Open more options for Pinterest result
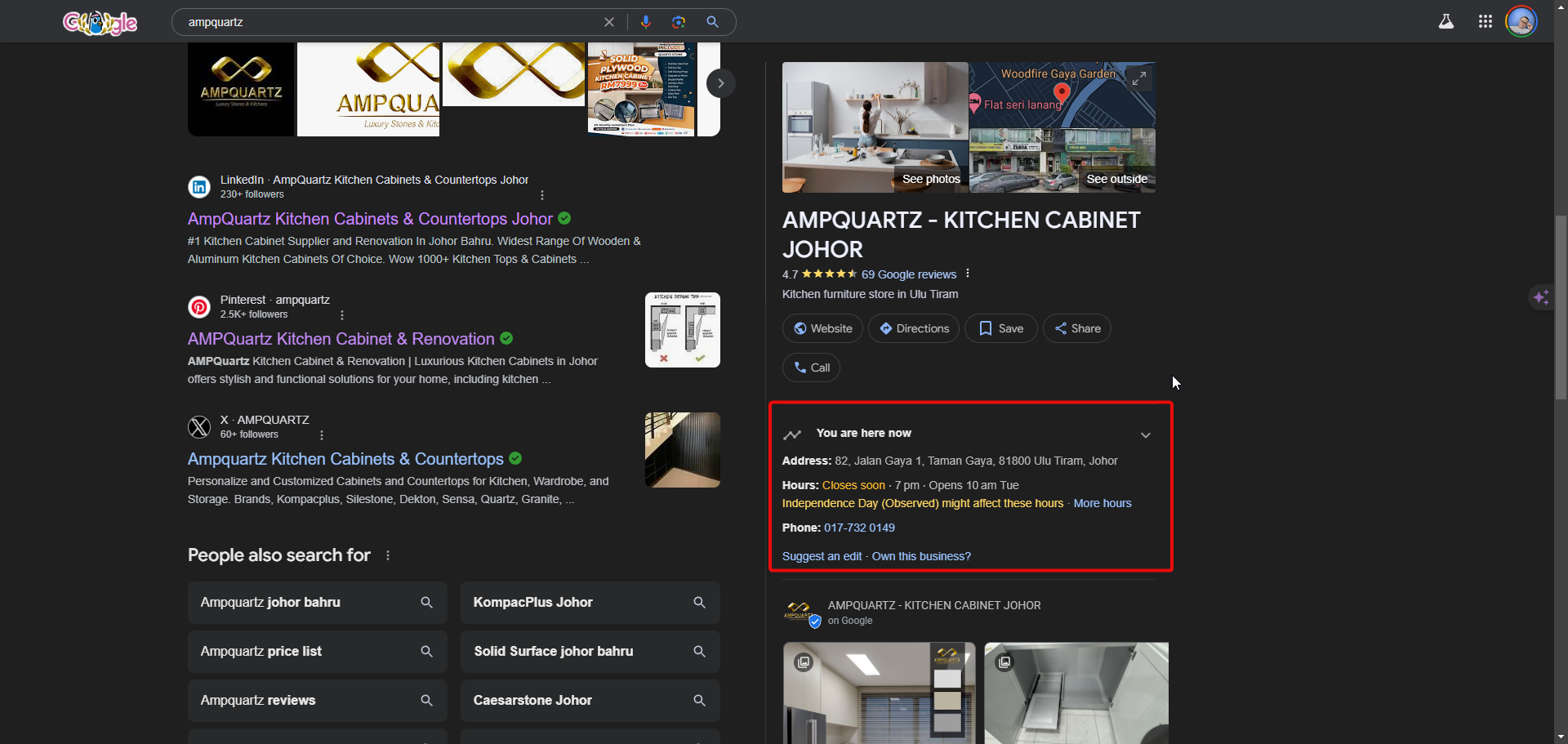 (342, 315)
